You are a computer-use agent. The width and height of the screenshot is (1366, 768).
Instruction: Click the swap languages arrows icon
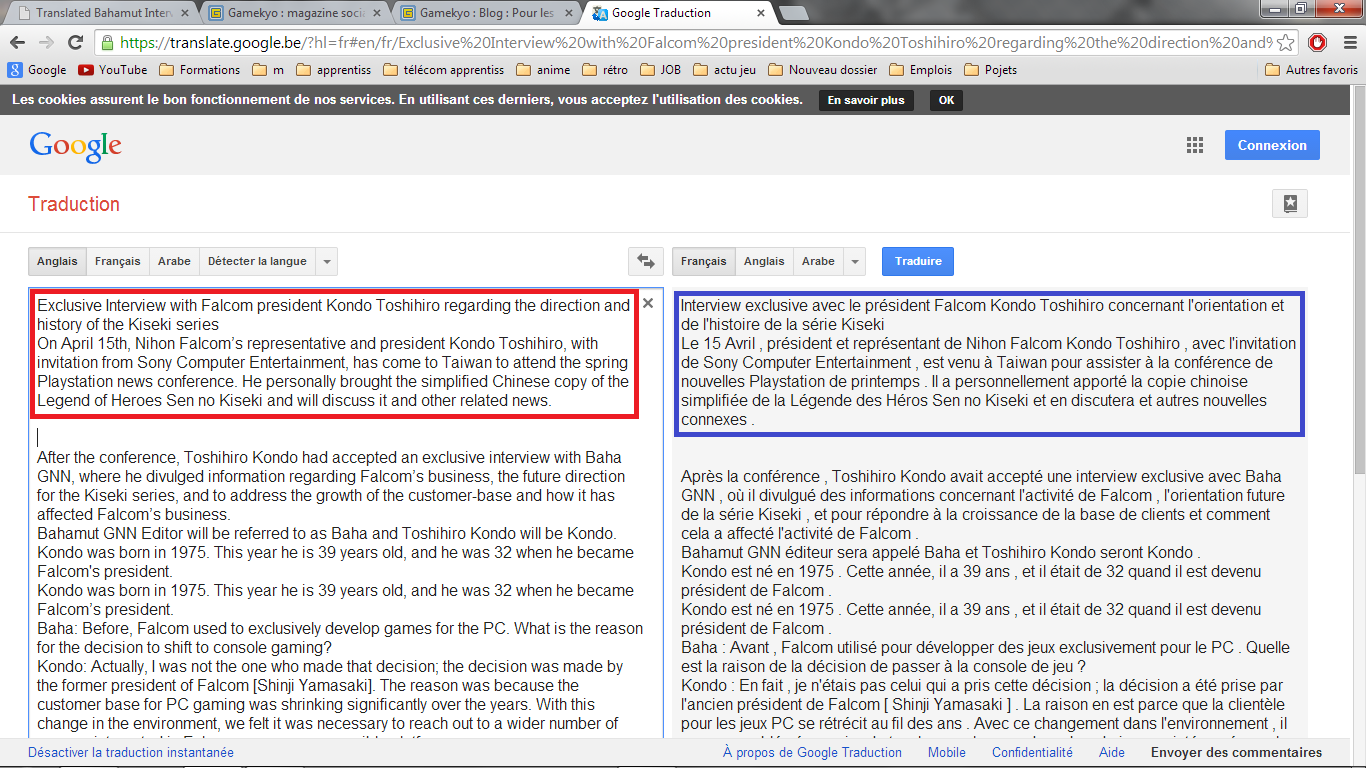[646, 261]
